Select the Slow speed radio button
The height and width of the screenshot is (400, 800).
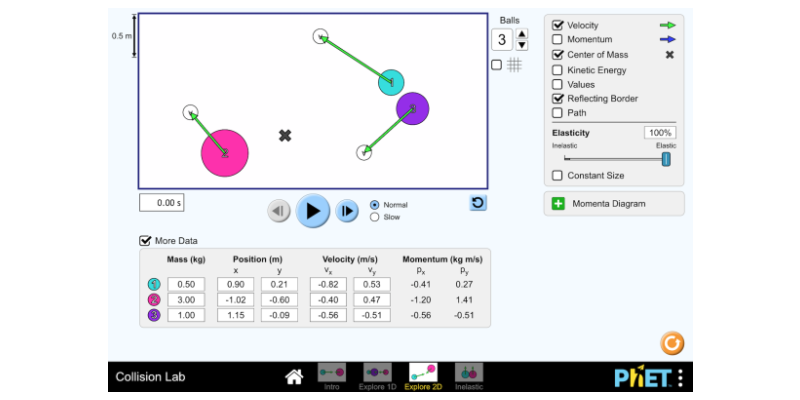click(x=375, y=216)
